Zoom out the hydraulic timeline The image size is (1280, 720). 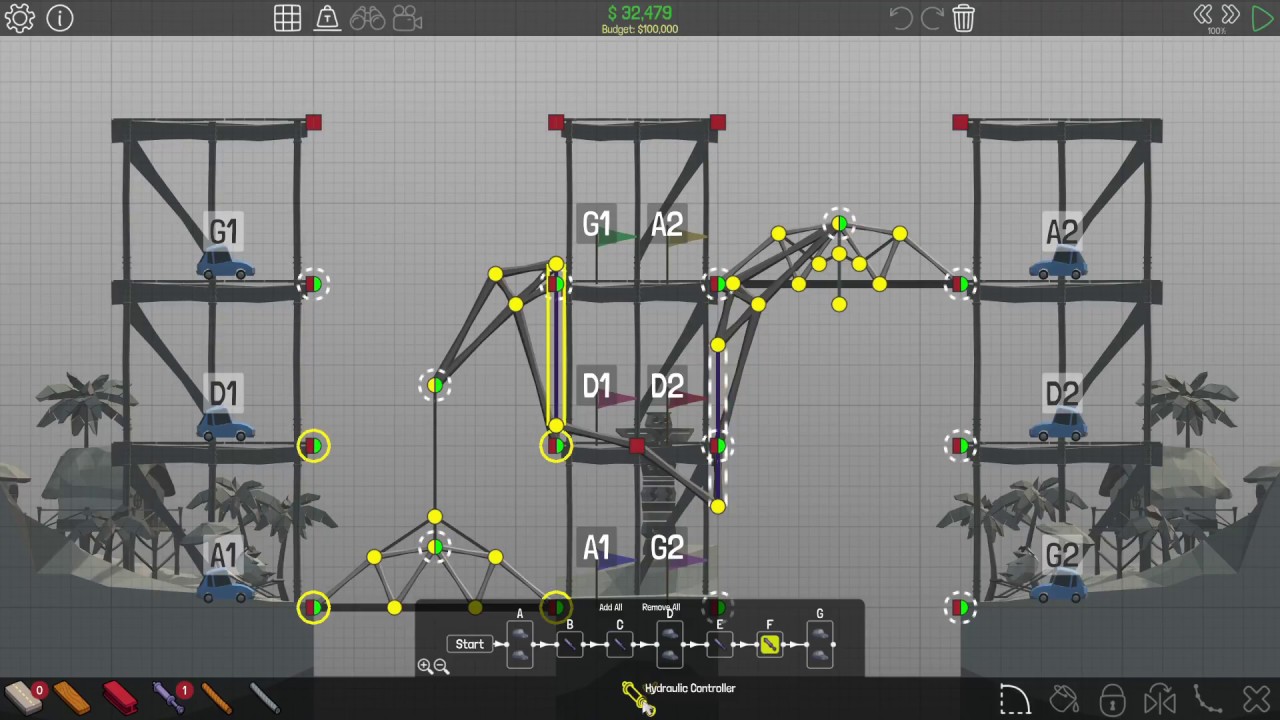click(441, 666)
